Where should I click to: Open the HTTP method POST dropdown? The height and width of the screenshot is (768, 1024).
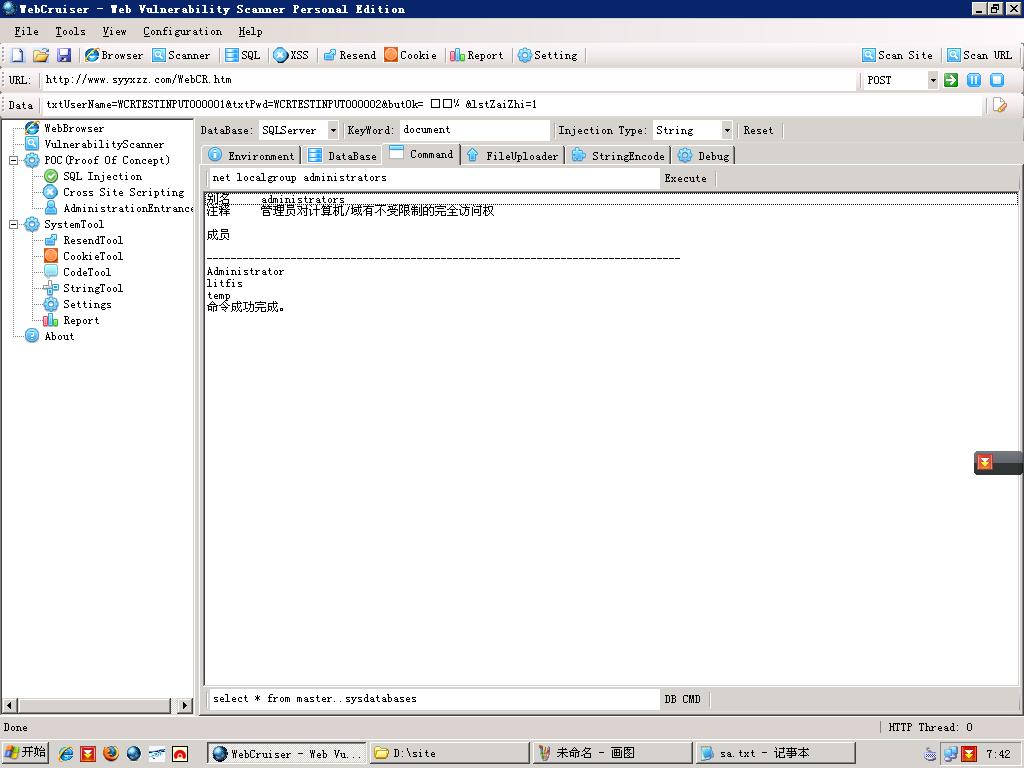pyautogui.click(x=933, y=80)
